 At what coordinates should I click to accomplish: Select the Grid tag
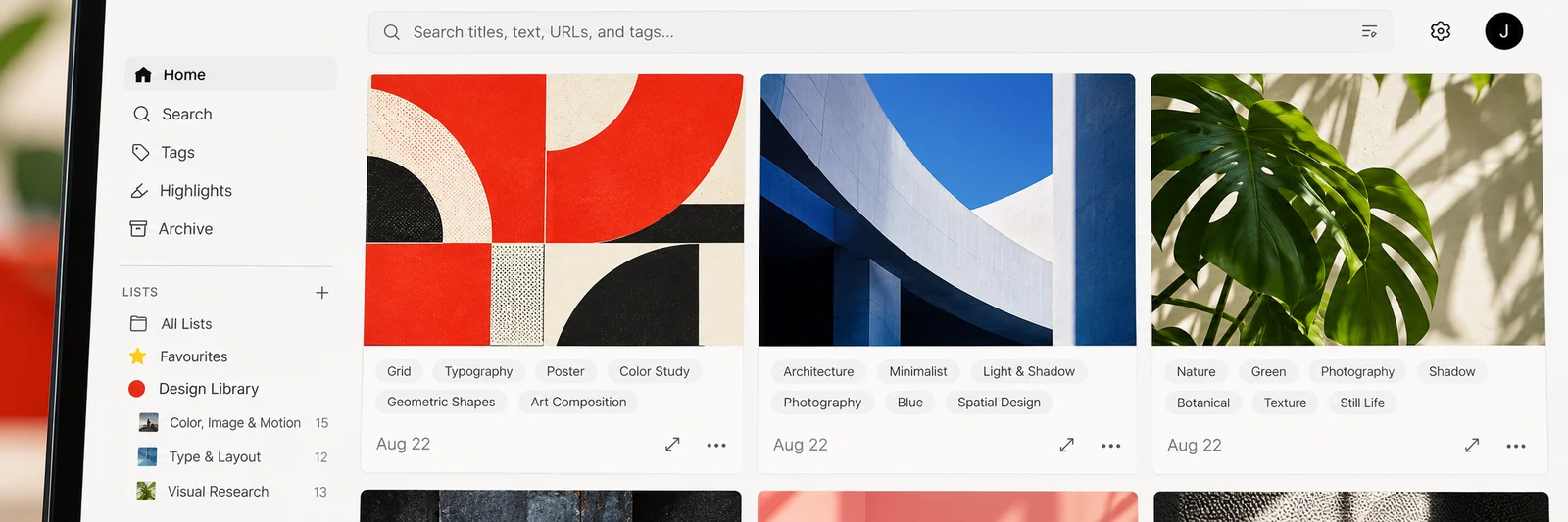tap(399, 371)
